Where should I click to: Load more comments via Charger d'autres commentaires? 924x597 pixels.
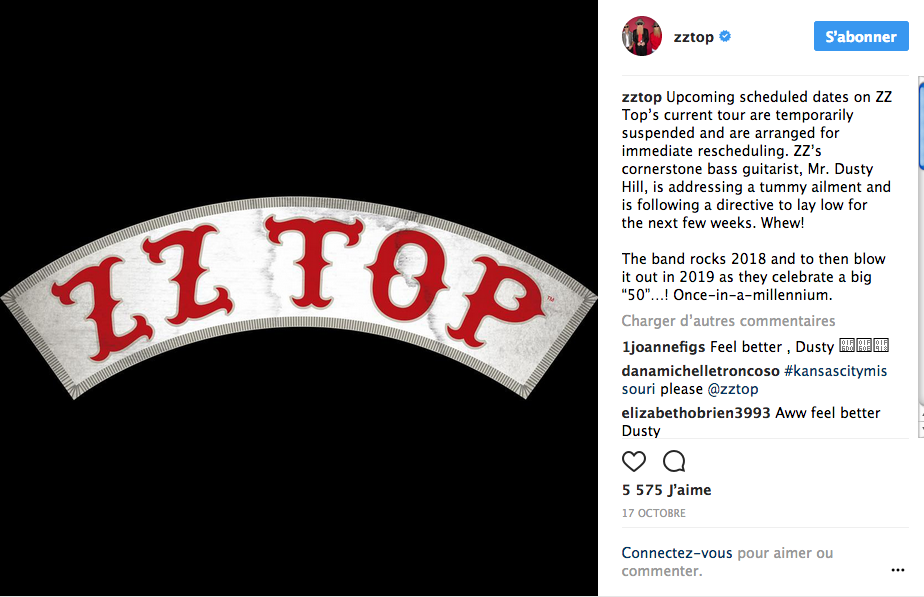[x=728, y=321]
